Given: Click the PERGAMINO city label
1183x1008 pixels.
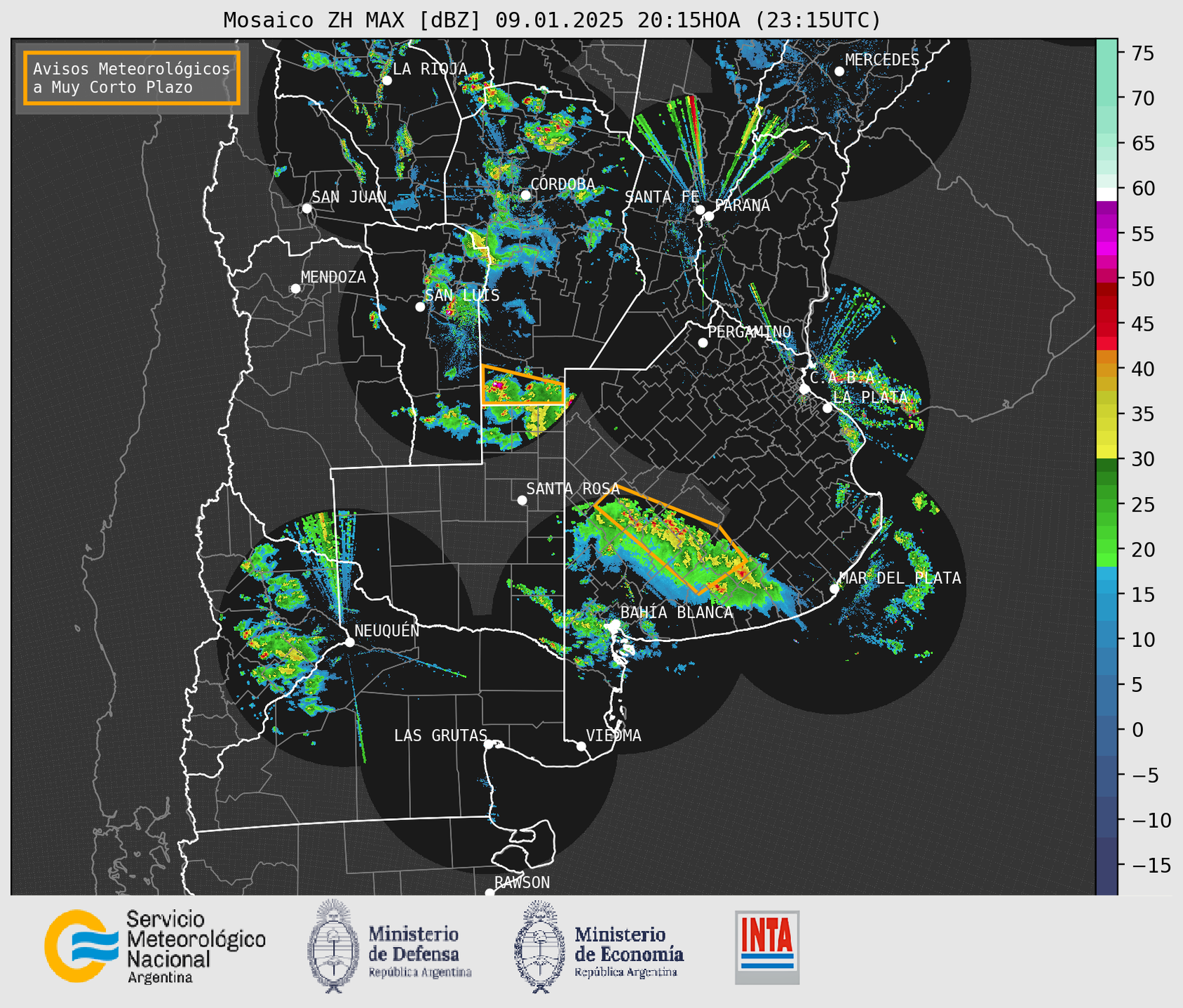Looking at the screenshot, I should point(749,332).
